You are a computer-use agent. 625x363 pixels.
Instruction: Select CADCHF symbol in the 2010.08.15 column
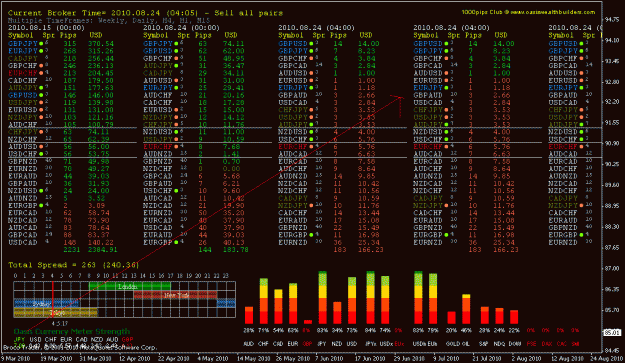tap(23, 80)
